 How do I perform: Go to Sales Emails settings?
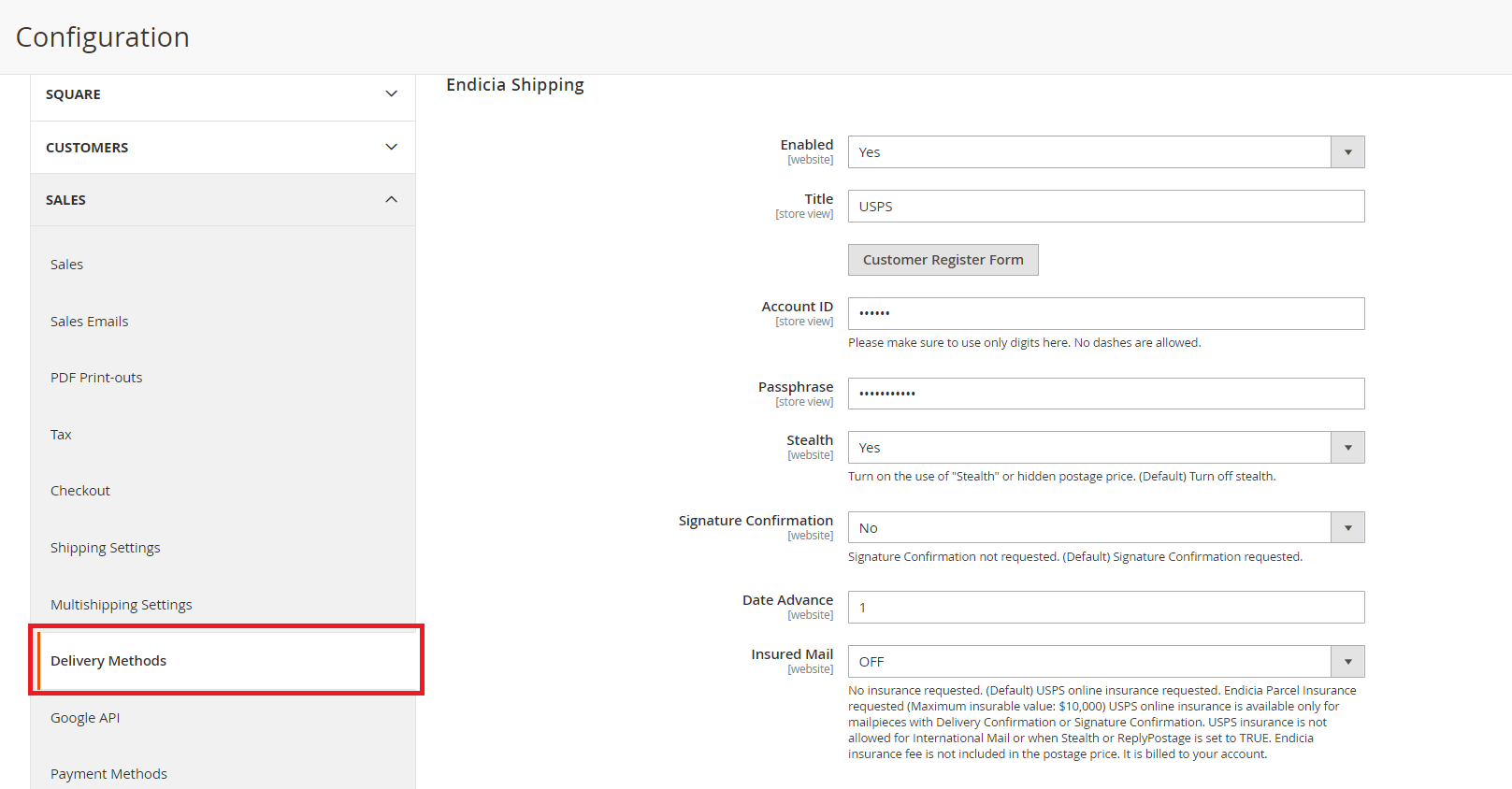coord(90,322)
